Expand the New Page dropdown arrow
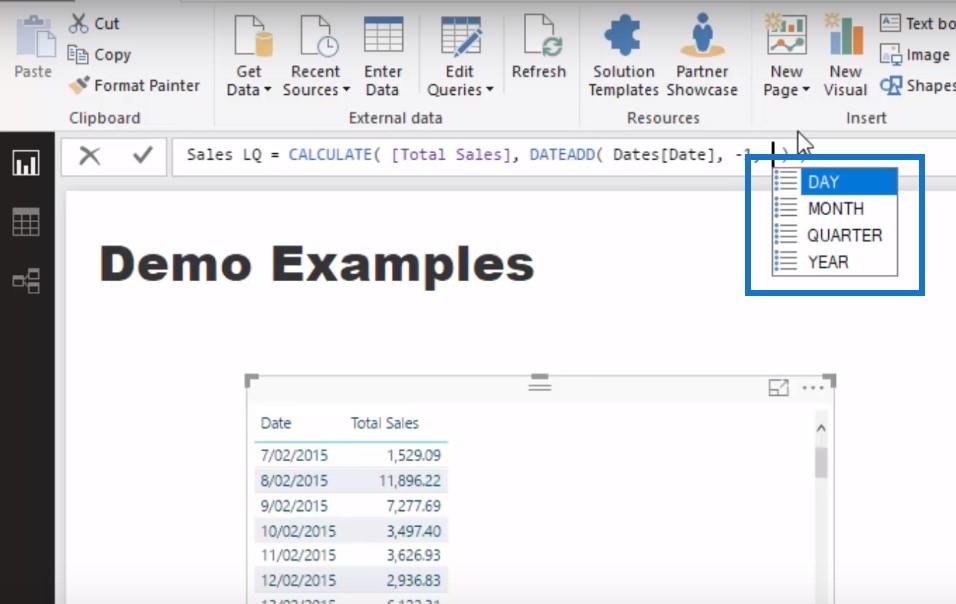 pyautogui.click(x=806, y=90)
